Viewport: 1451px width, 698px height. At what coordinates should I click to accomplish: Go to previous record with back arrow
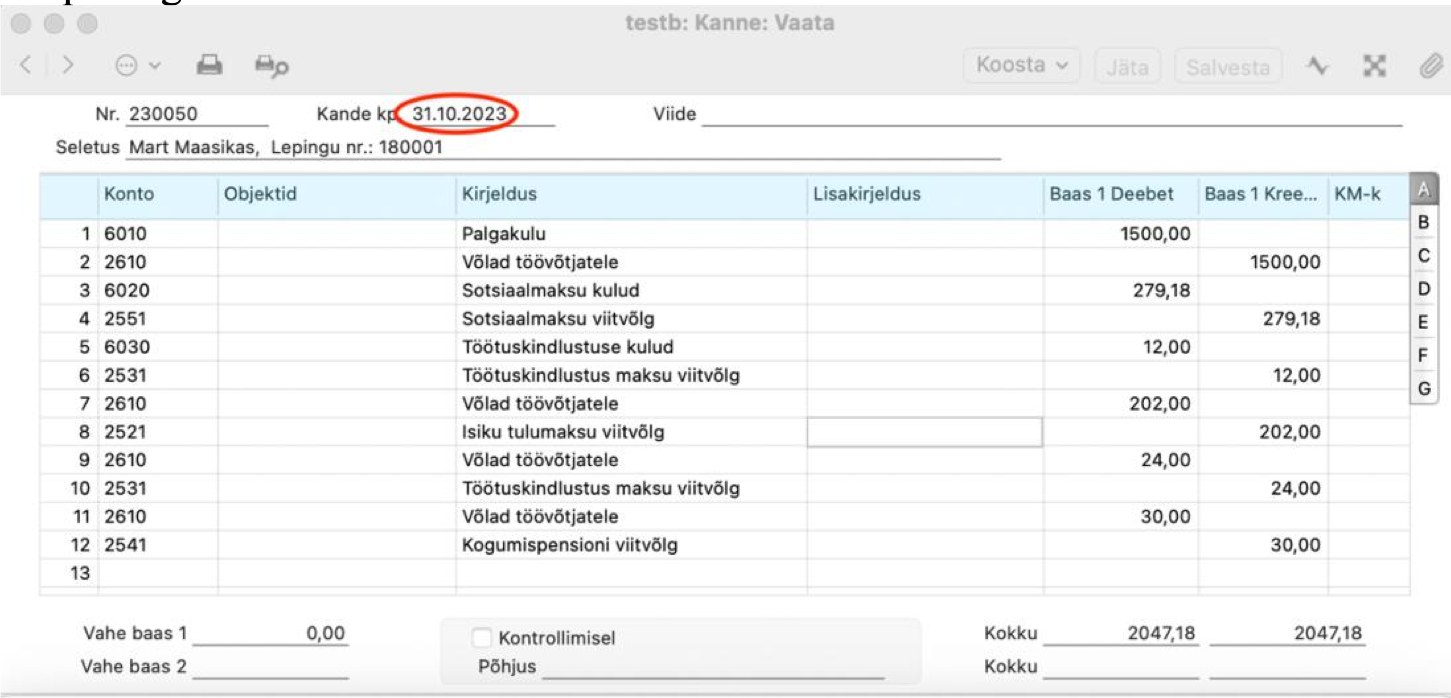pyautogui.click(x=26, y=66)
